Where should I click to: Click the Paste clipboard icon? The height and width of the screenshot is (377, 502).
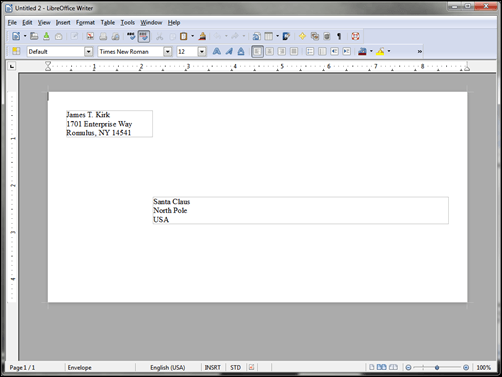[184, 36]
